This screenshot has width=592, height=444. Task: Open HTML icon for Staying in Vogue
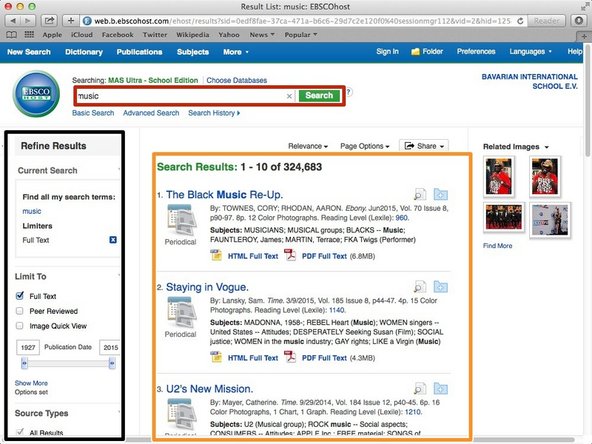click(x=216, y=357)
